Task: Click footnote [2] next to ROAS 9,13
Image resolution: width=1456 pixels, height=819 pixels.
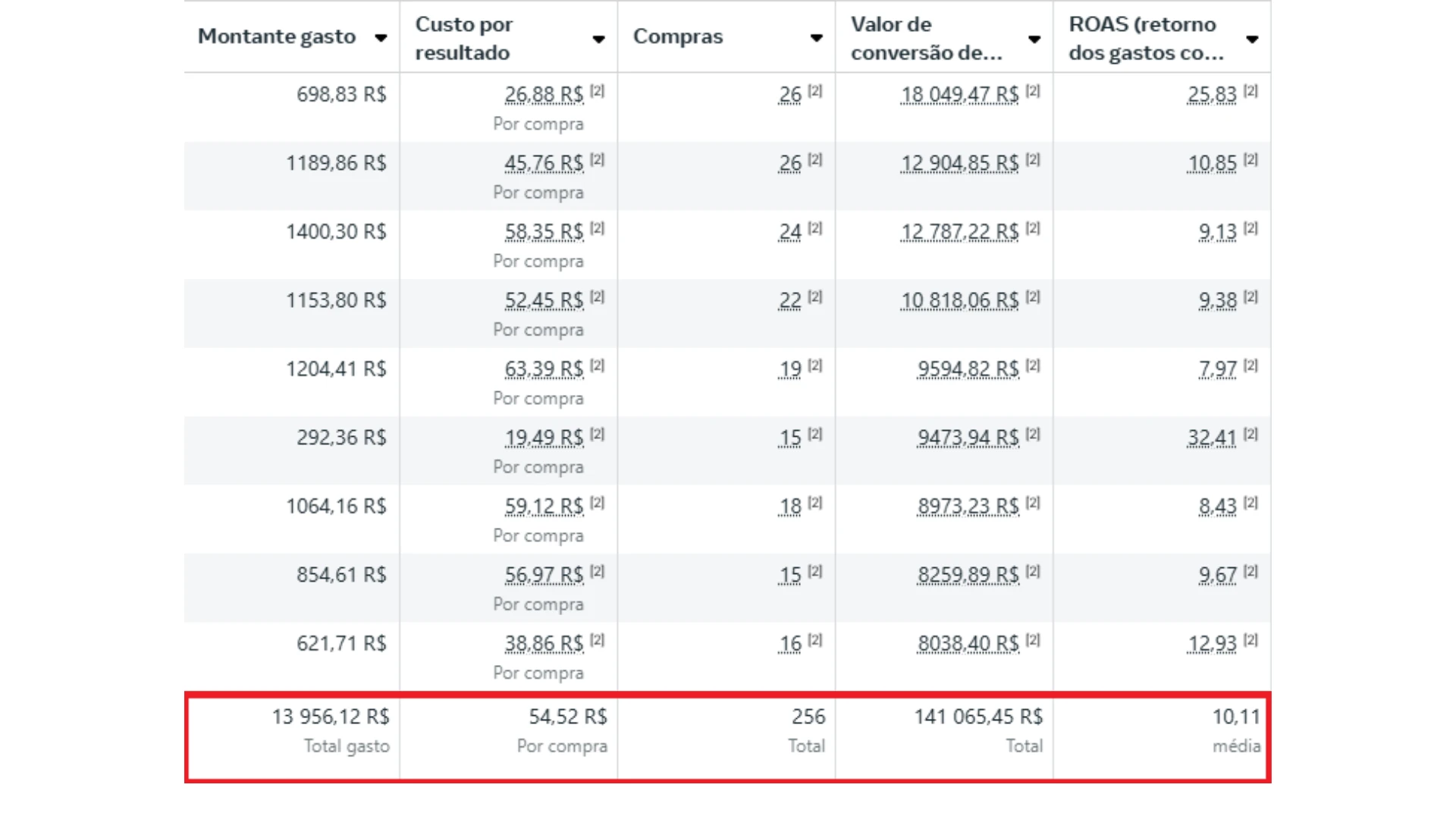Action: click(x=1250, y=228)
